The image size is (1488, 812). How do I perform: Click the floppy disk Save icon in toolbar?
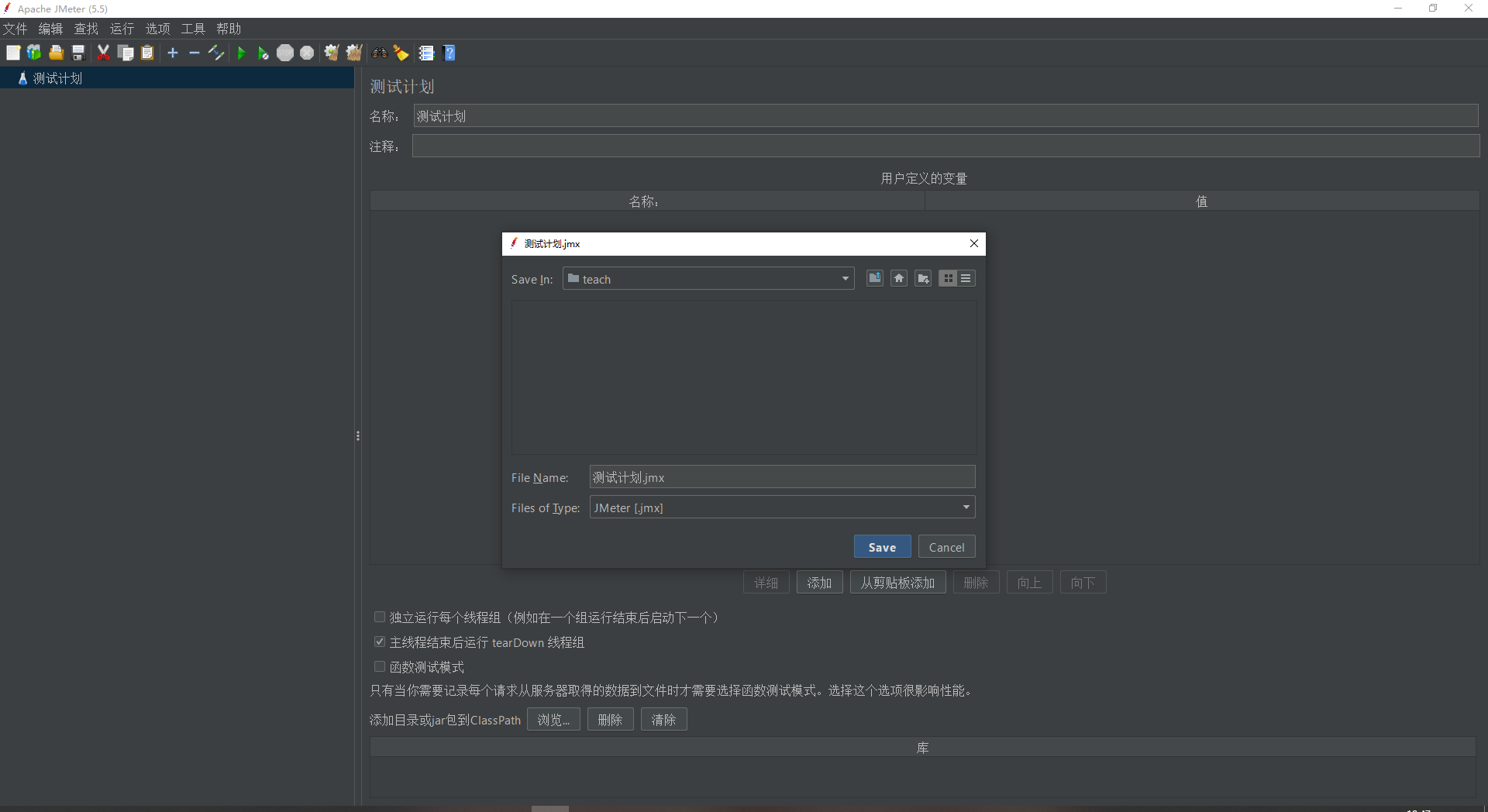coord(78,53)
